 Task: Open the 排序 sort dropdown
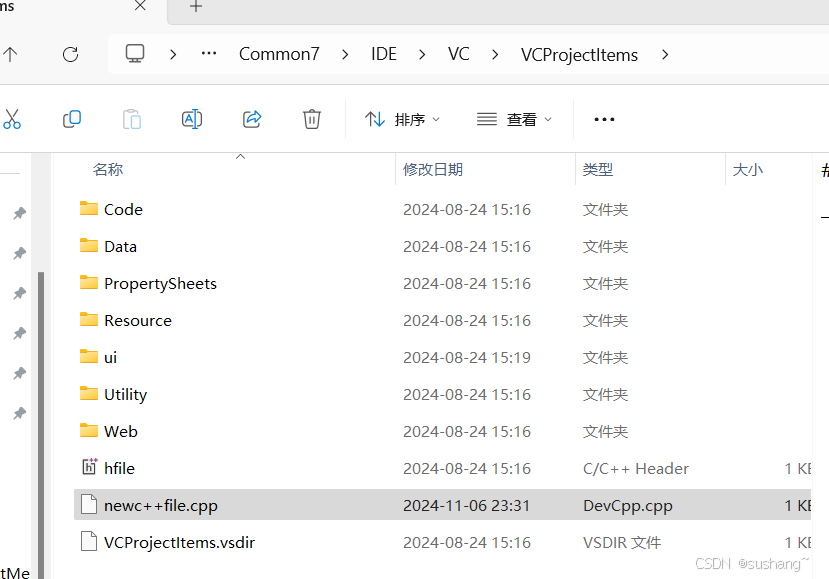click(x=402, y=120)
